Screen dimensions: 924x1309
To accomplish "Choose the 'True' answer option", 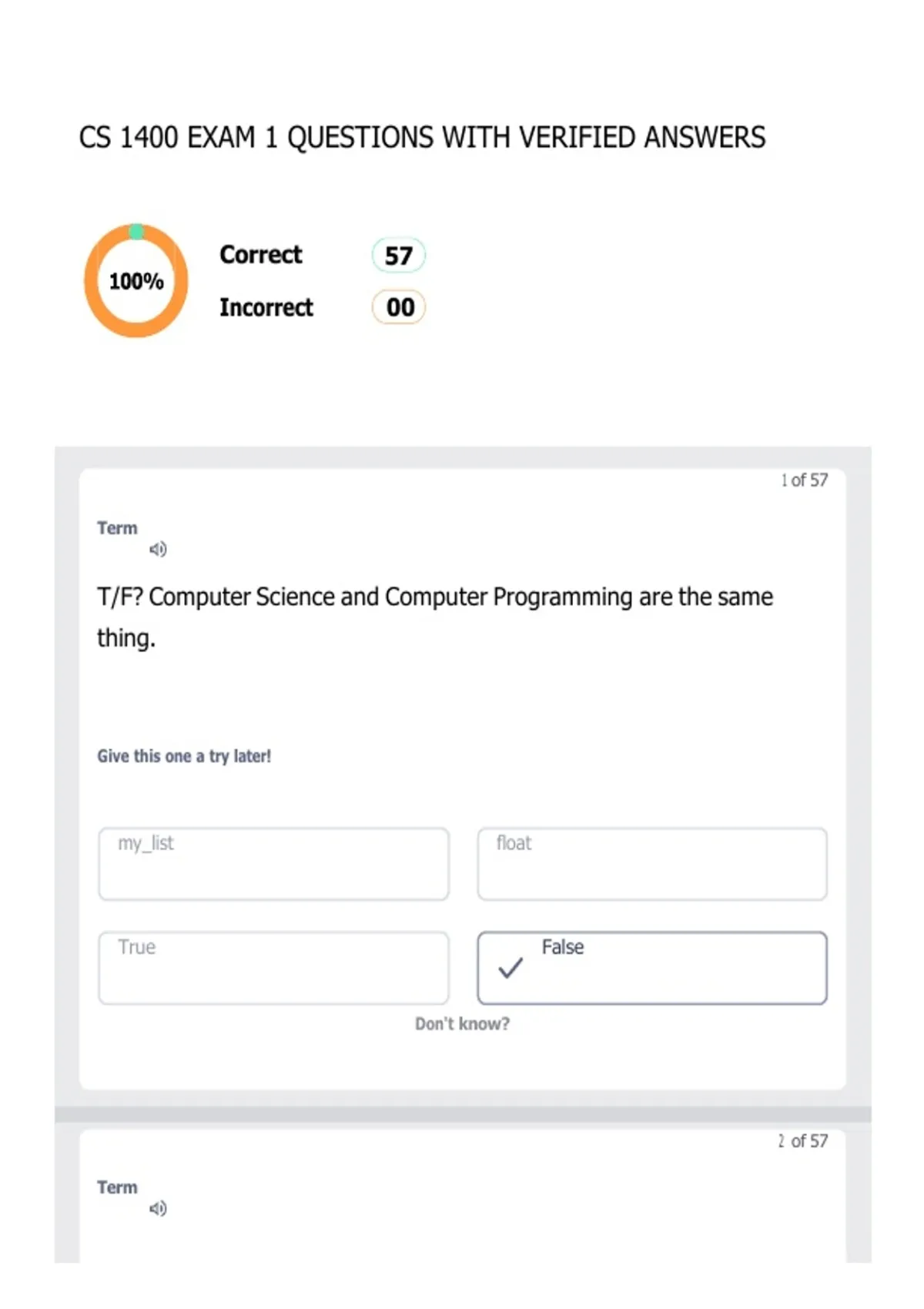I will pos(273,968).
